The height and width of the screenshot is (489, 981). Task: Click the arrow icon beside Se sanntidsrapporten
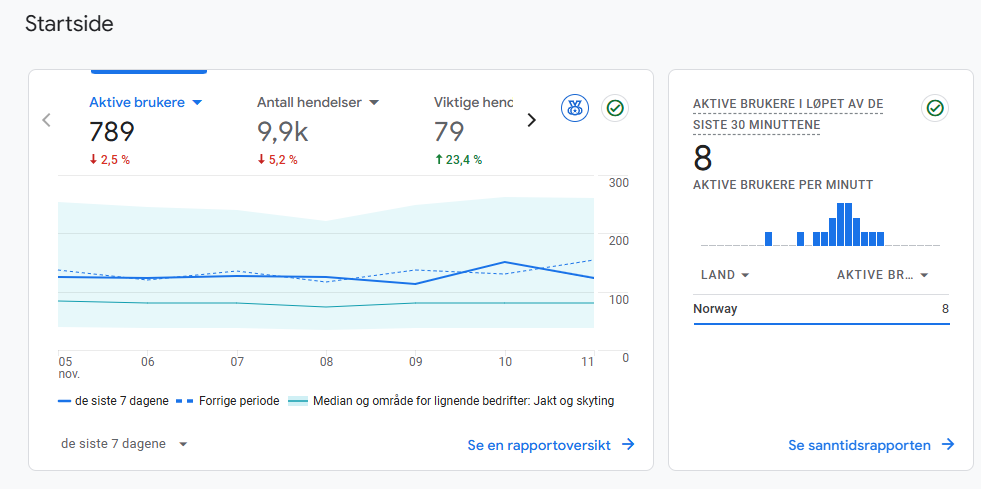pyautogui.click(x=947, y=445)
